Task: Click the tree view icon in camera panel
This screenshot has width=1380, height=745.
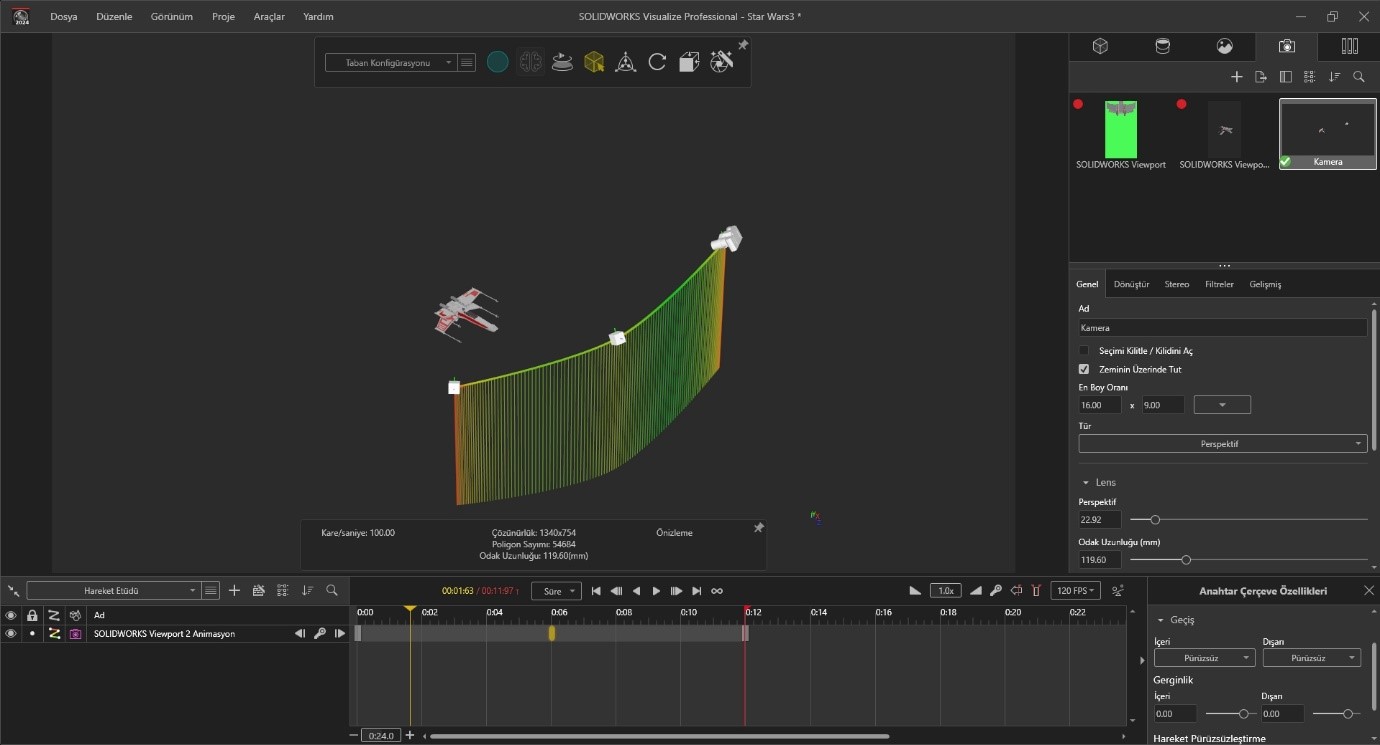Action: 1309,77
